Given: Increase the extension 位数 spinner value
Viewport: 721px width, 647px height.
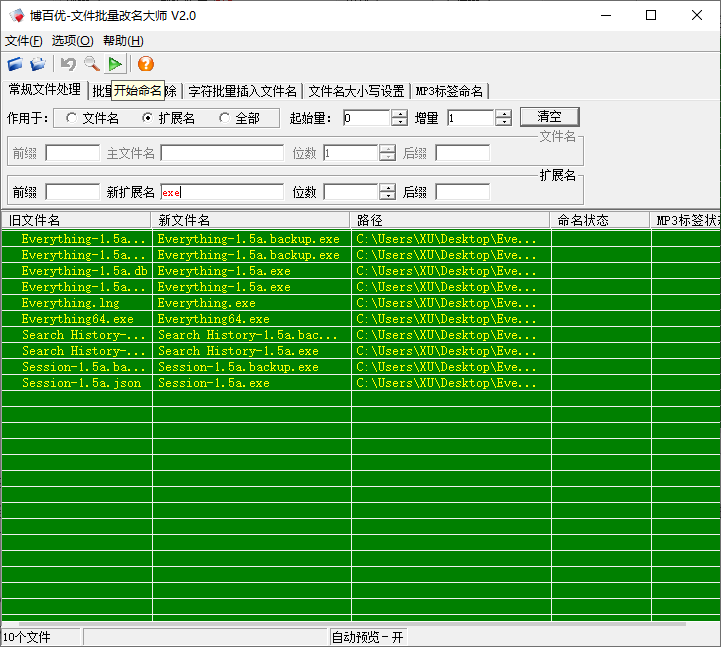Looking at the screenshot, I should click(388, 187).
